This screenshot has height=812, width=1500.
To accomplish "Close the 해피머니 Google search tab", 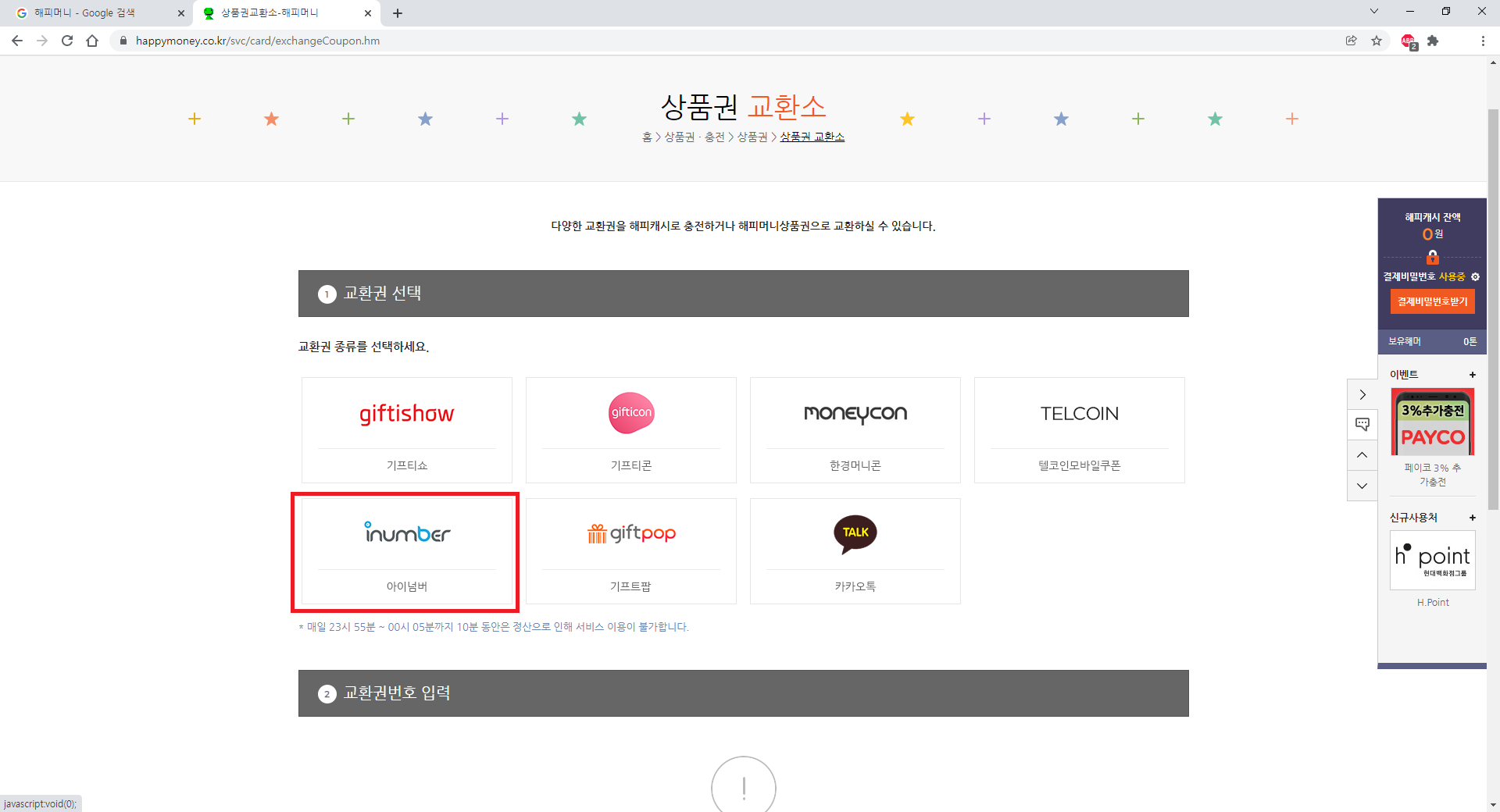I will (181, 13).
